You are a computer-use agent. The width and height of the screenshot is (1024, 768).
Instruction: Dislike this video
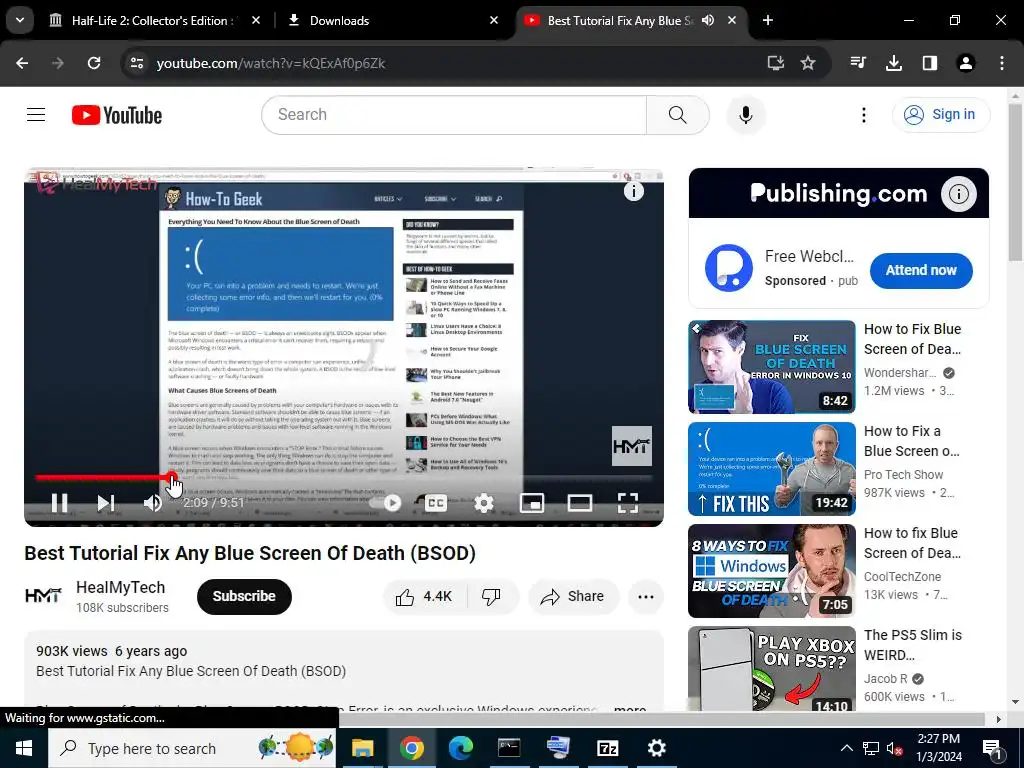[491, 596]
